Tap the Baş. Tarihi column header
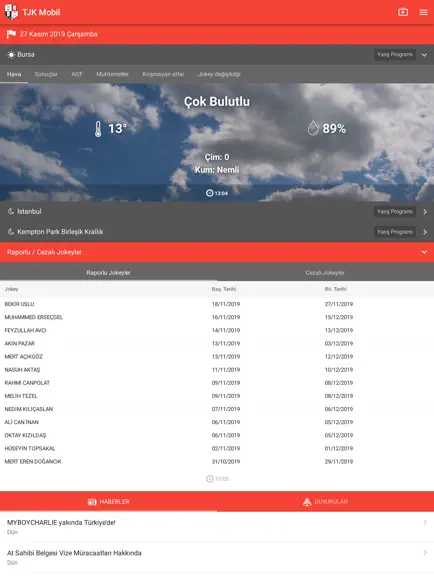Image resolution: width=434 pixels, height=579 pixels. pos(224,289)
